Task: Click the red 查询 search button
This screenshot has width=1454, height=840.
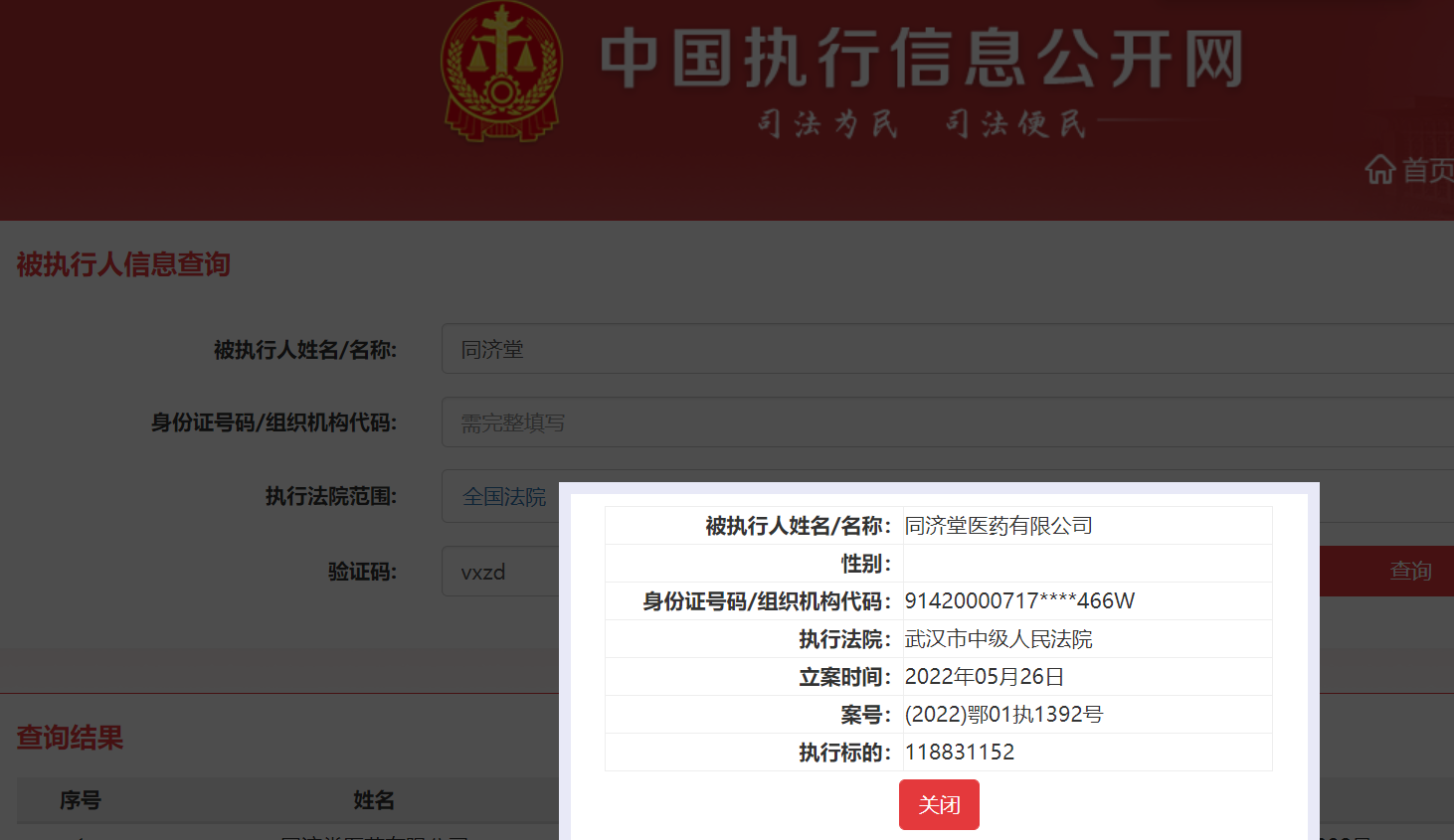Action: pyautogui.click(x=1386, y=571)
